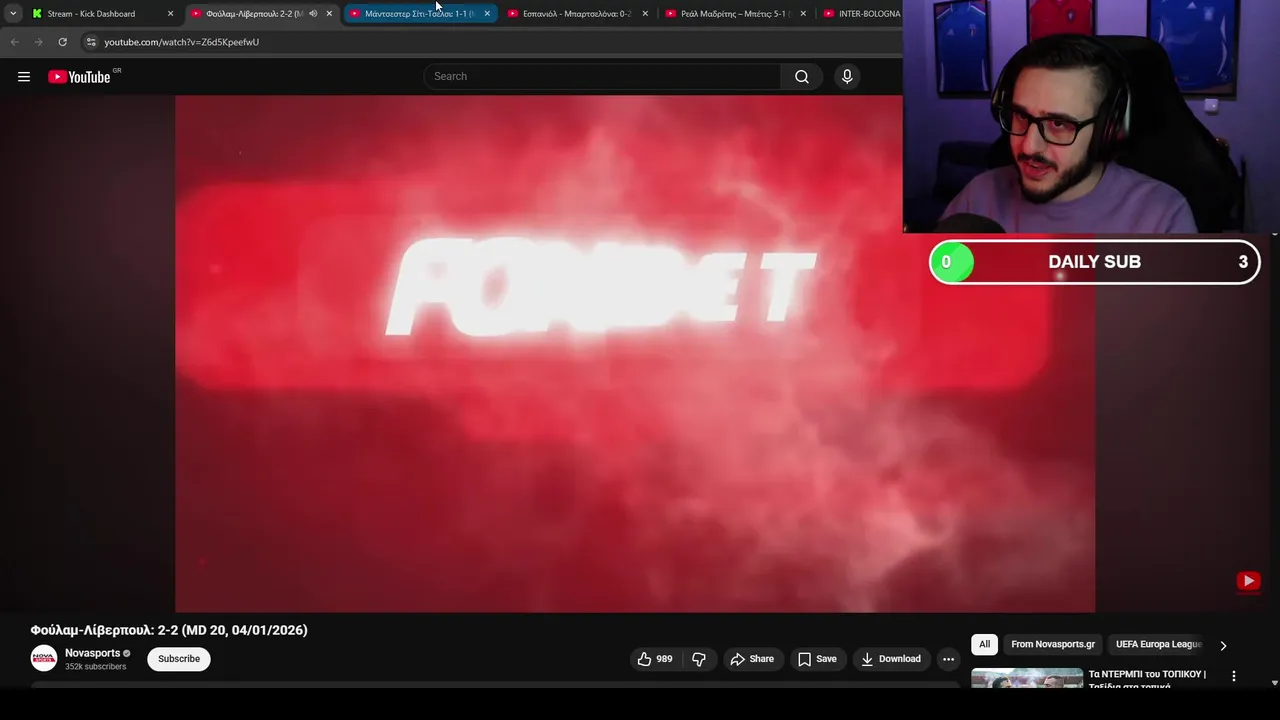Select the All filter chip
This screenshot has height=720, width=1280.
[984, 644]
